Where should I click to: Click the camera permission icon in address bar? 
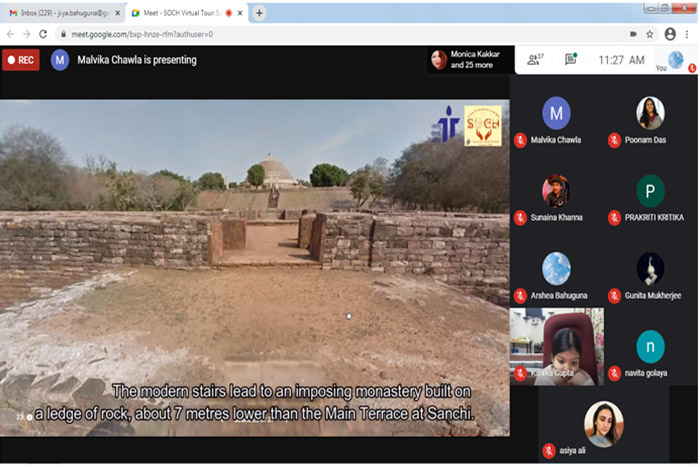pyautogui.click(x=633, y=34)
